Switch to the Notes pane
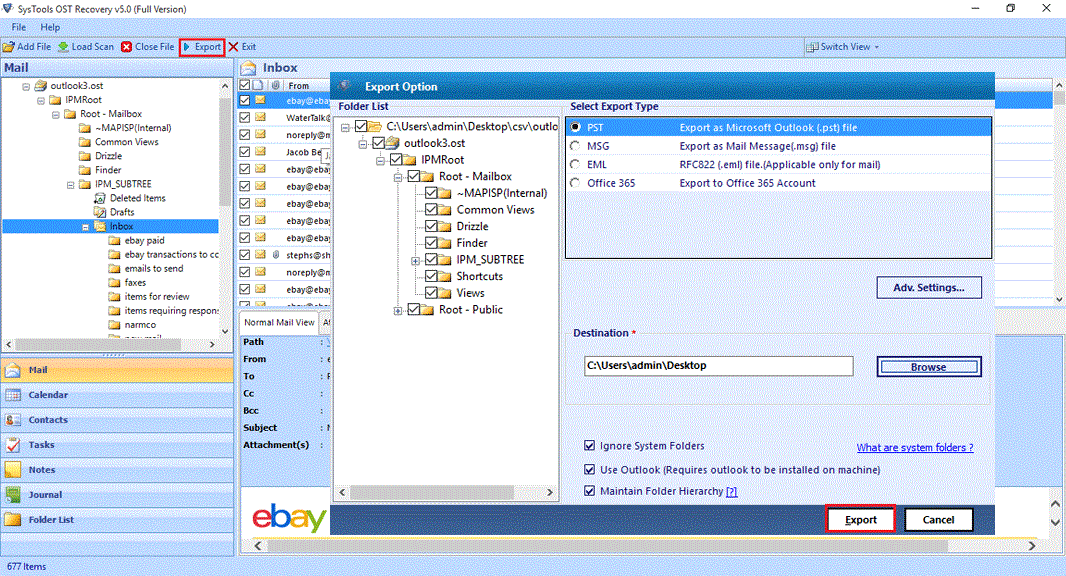The width and height of the screenshot is (1066, 576). point(117,470)
